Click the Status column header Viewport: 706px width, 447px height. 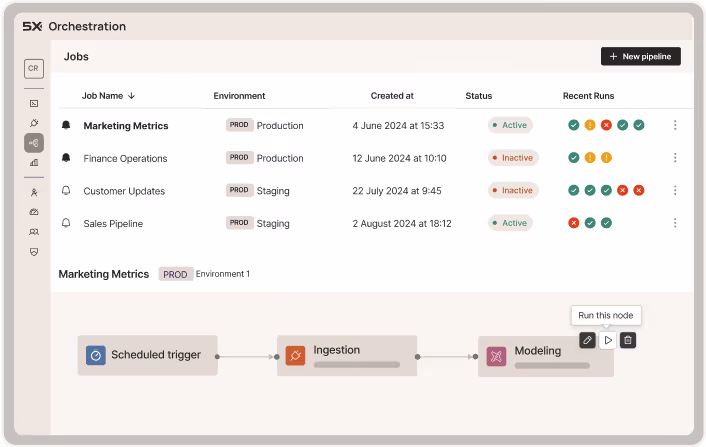tap(479, 96)
